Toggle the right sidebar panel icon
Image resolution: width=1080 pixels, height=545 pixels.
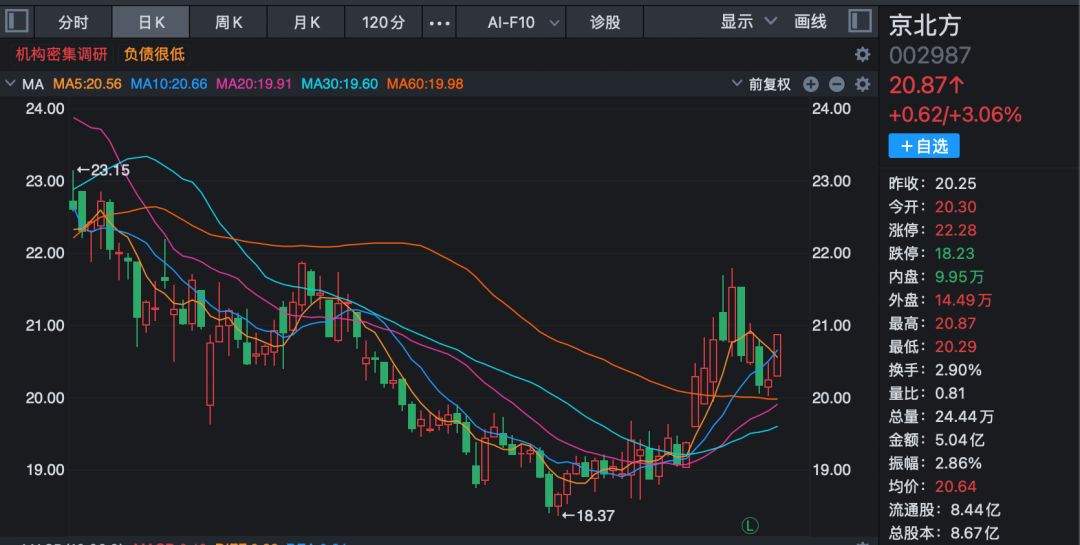click(x=859, y=21)
